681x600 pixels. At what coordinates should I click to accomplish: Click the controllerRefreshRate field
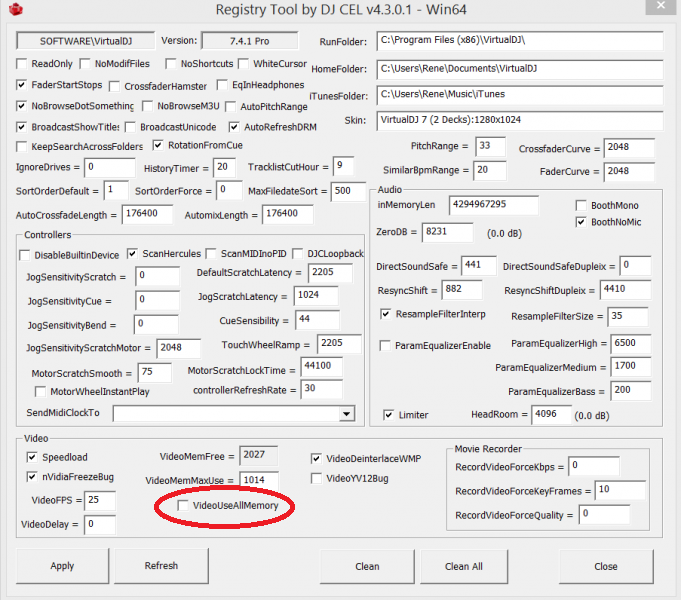(x=321, y=389)
